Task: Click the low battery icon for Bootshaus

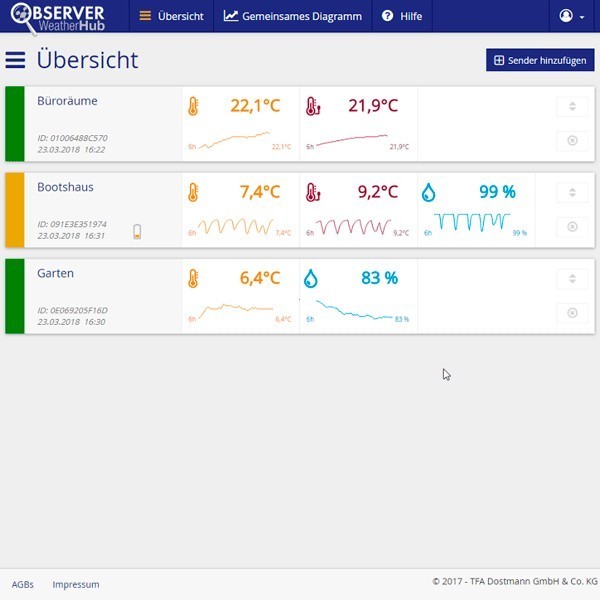Action: click(x=138, y=232)
